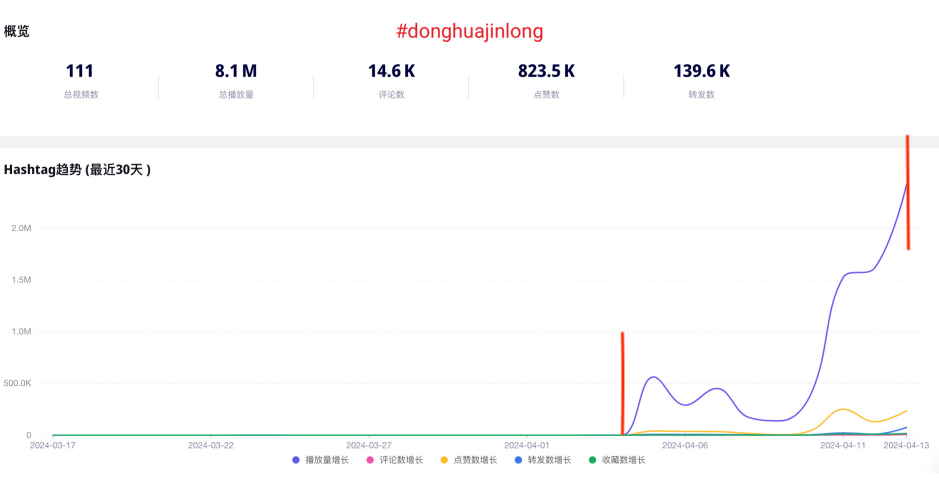Click the 2024-04-06 date on the x-axis
The image size is (939, 478).
685,445
